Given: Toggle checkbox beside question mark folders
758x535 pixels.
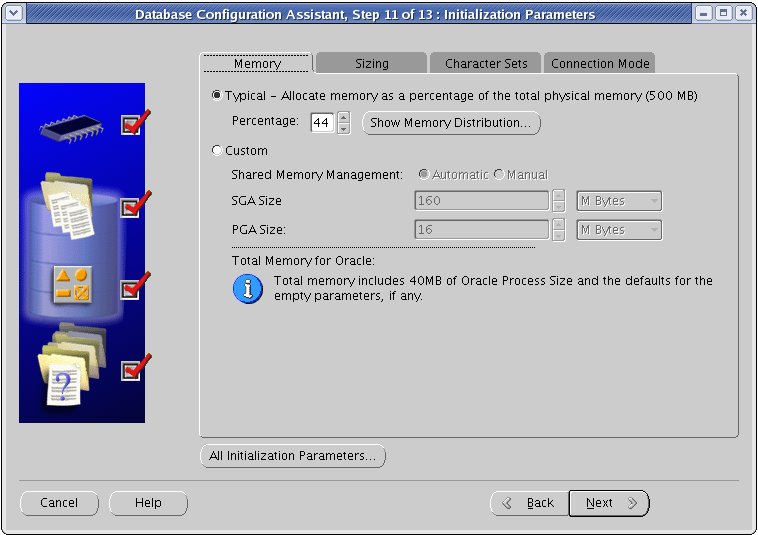Looking at the screenshot, I should coord(131,371).
